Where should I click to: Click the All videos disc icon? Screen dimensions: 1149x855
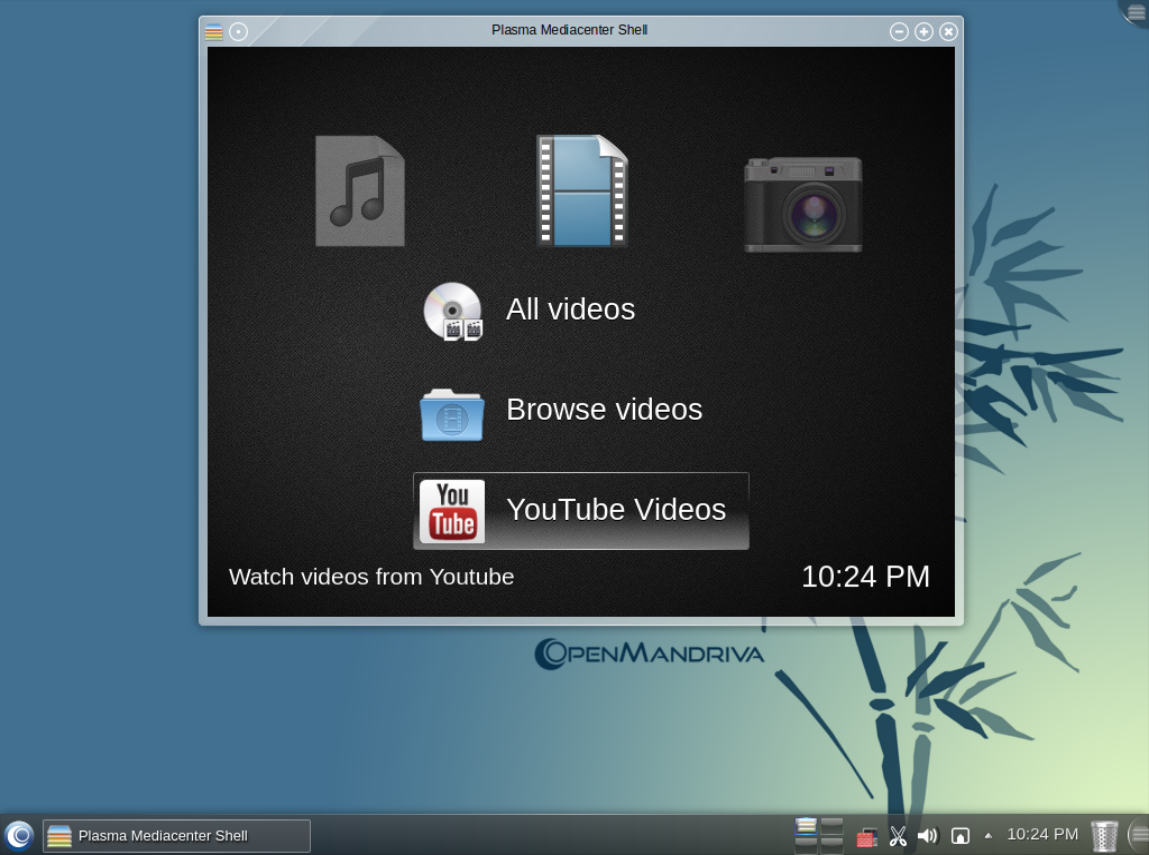point(452,311)
